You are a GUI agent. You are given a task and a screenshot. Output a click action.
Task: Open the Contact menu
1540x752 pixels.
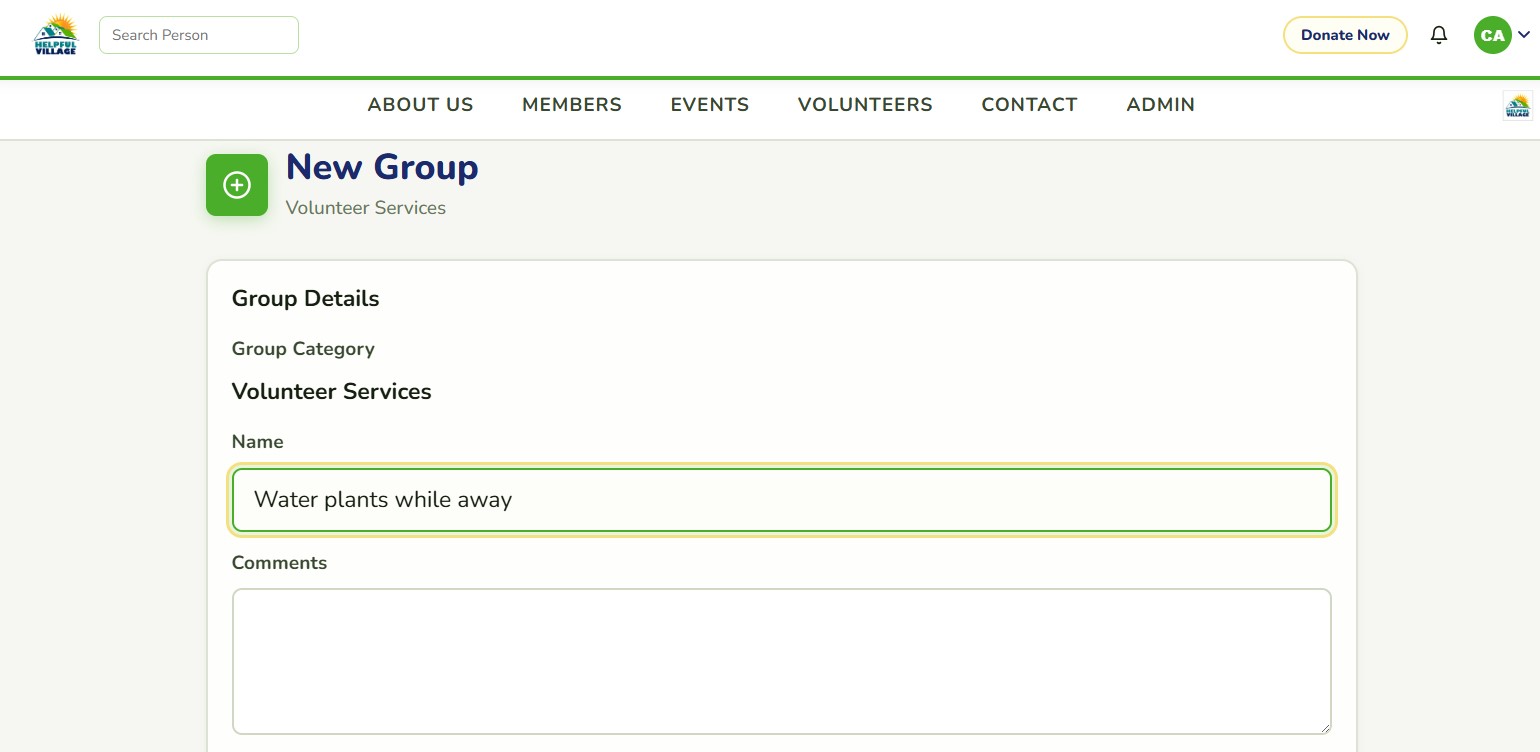click(1029, 105)
